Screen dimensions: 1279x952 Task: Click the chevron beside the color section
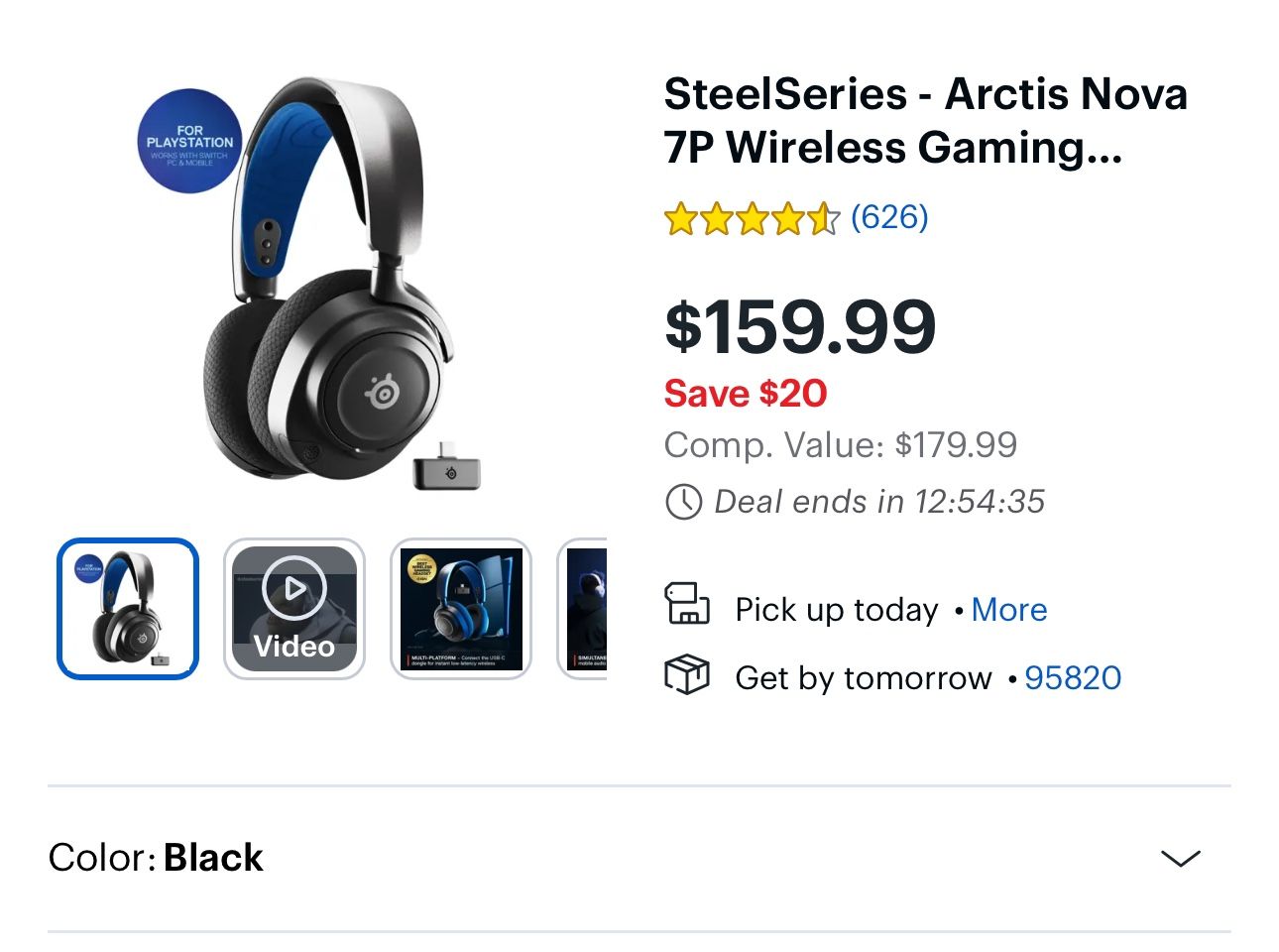coord(1182,859)
